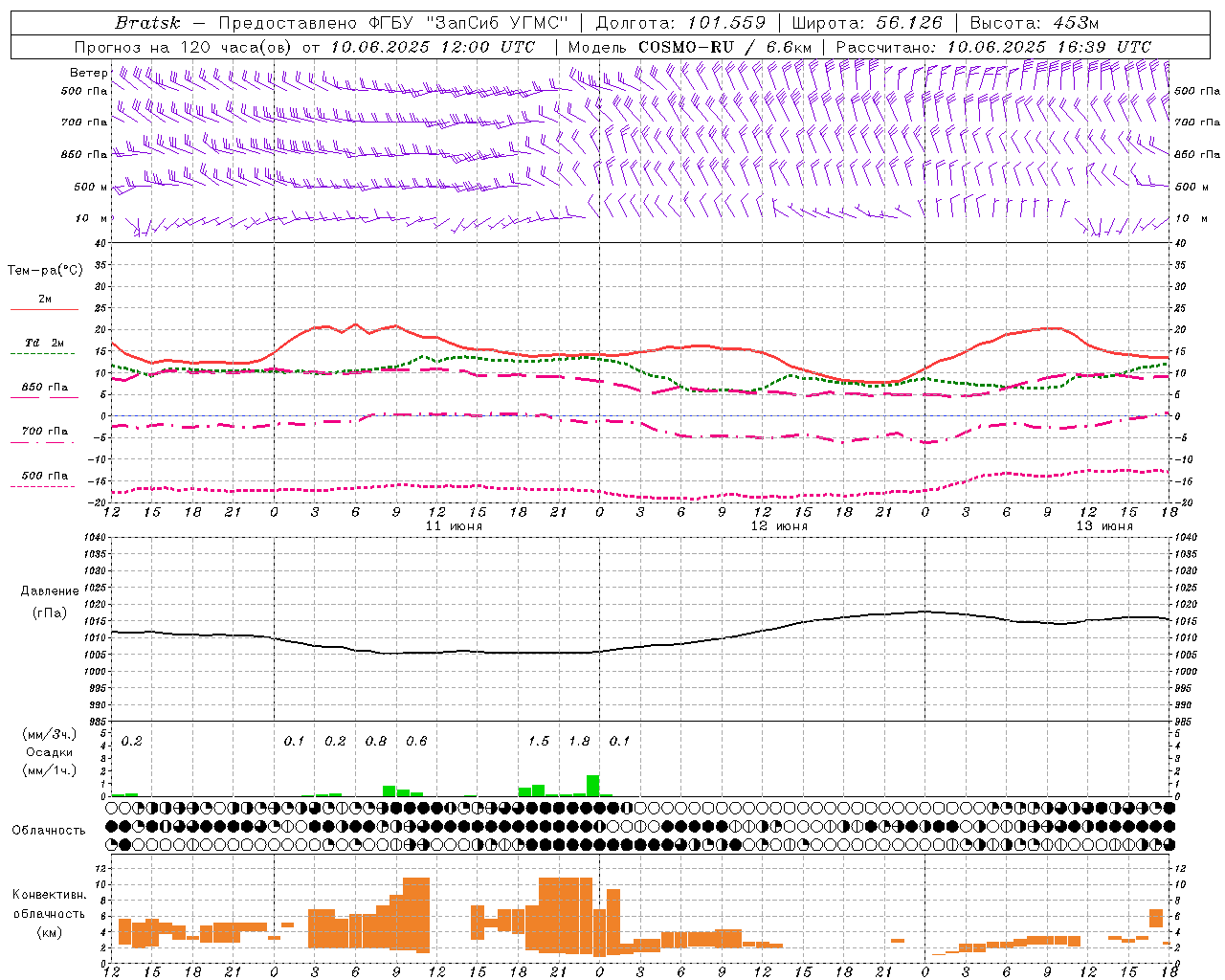Click the "Облачность" cloud cover label
Screen dimensions: 1225x980
tap(49, 830)
